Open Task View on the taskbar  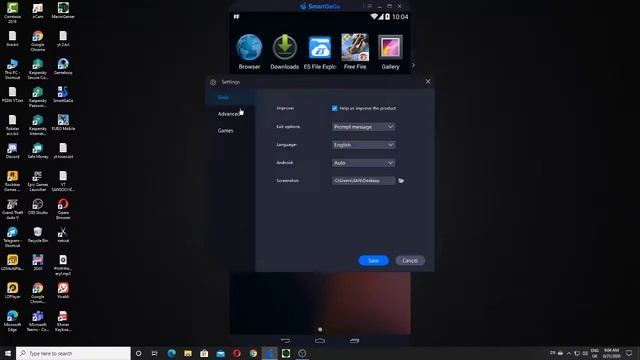click(155, 353)
